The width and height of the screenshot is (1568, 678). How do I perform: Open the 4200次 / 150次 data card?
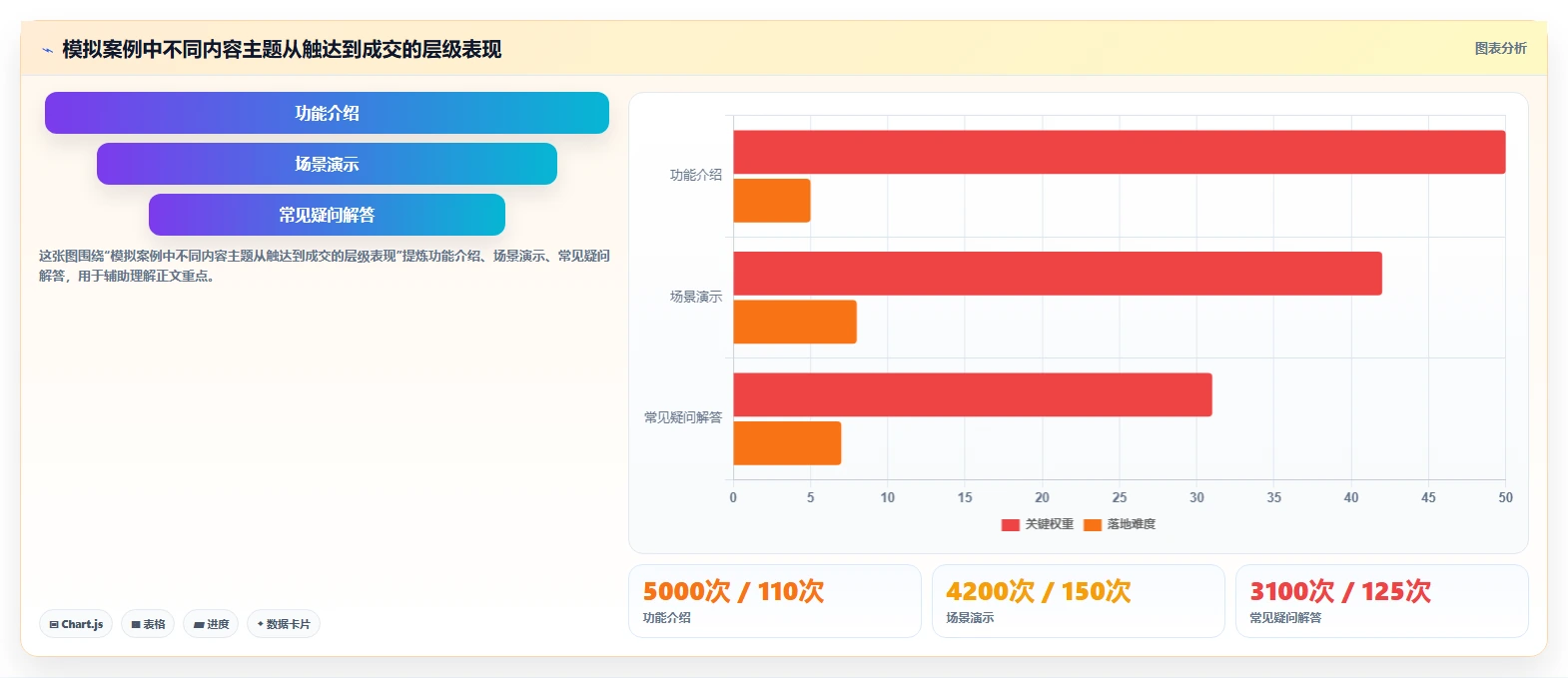1079,601
